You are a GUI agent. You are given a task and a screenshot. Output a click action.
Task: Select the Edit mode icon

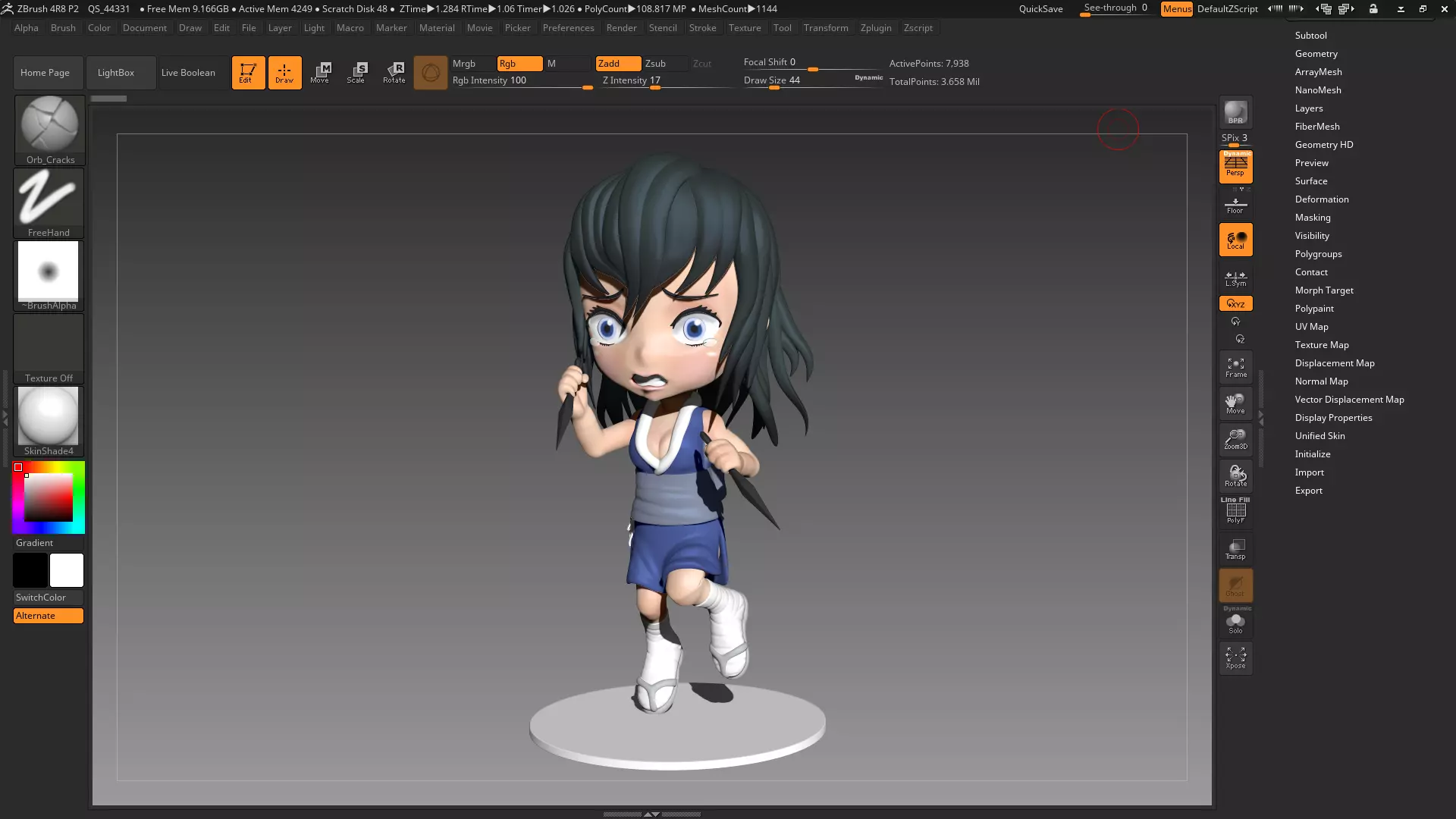pos(248,73)
